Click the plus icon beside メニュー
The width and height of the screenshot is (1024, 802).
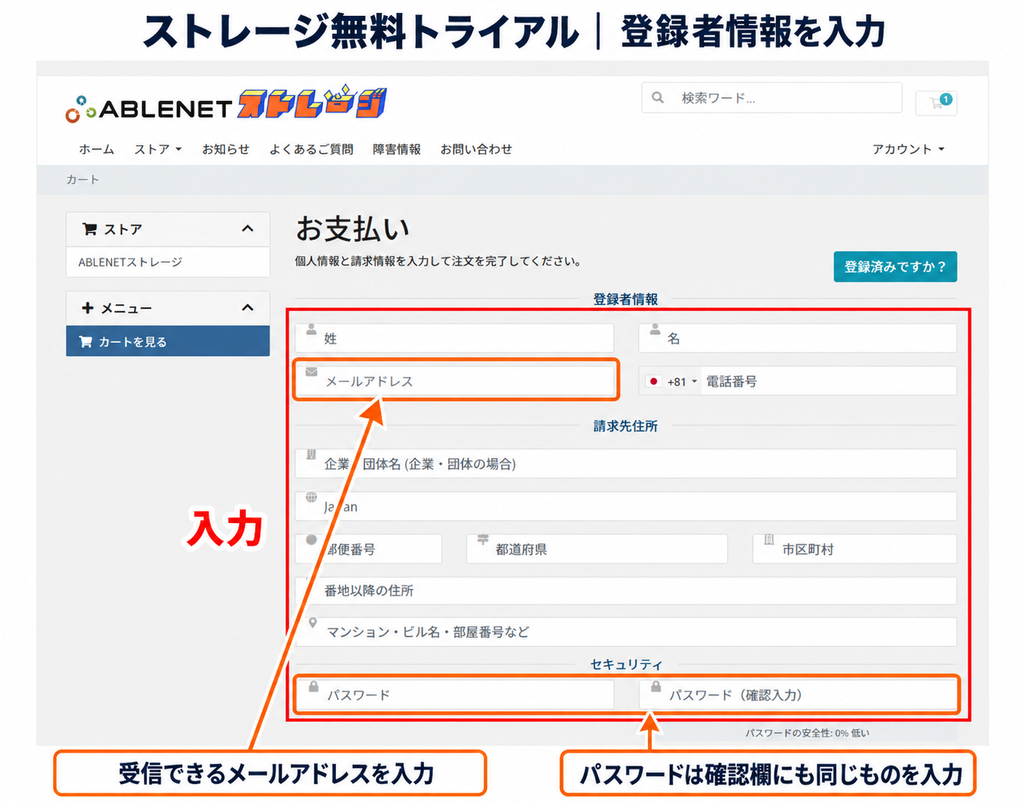(x=88, y=308)
